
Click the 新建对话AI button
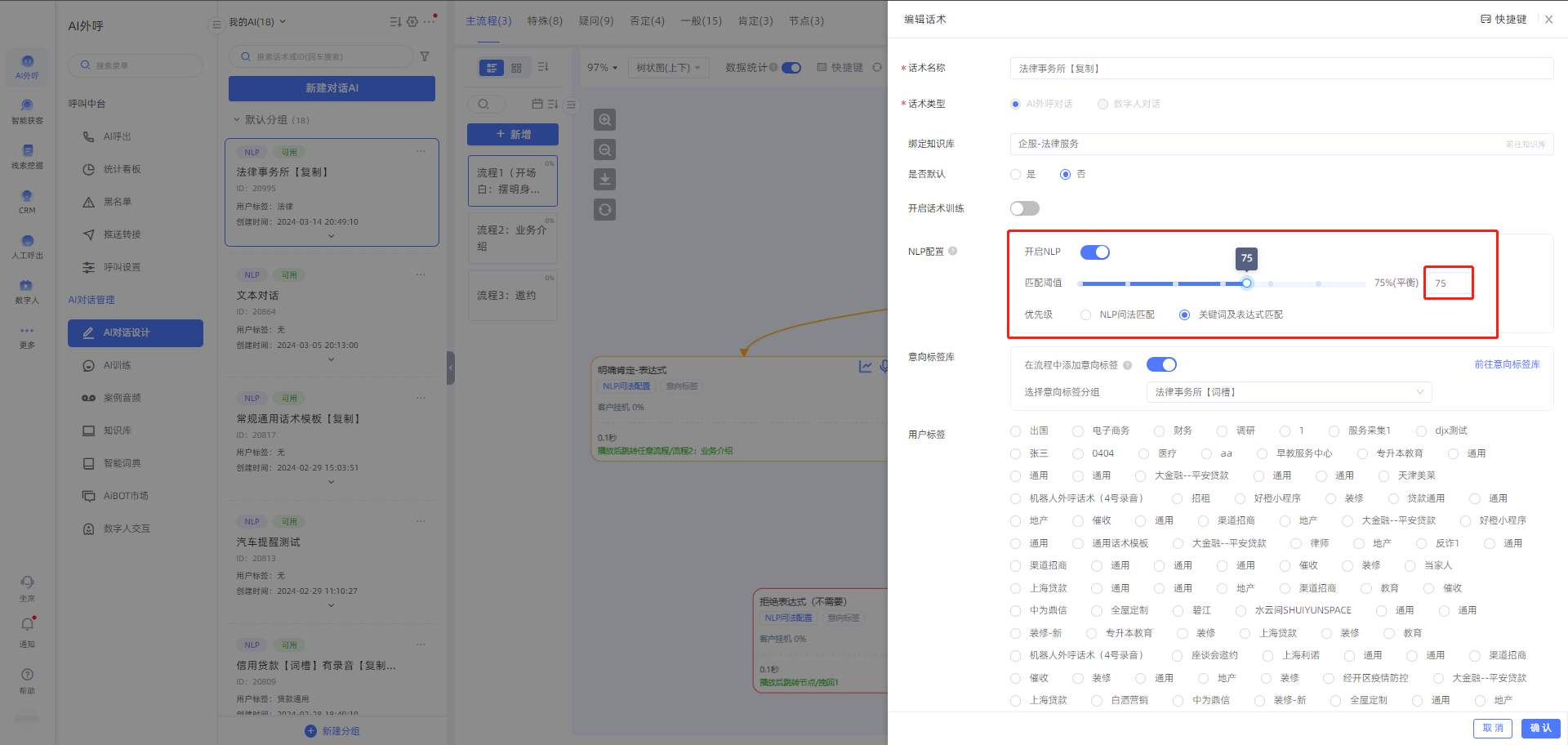[332, 88]
